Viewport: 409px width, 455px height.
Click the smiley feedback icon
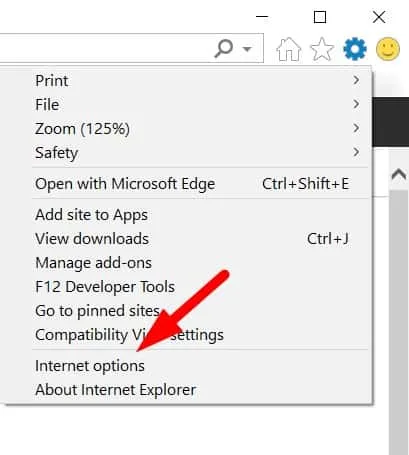[x=388, y=49]
